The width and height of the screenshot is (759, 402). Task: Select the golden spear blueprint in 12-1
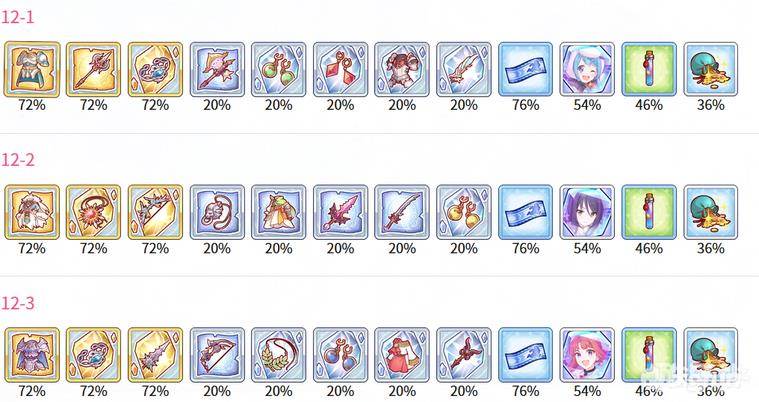93,69
